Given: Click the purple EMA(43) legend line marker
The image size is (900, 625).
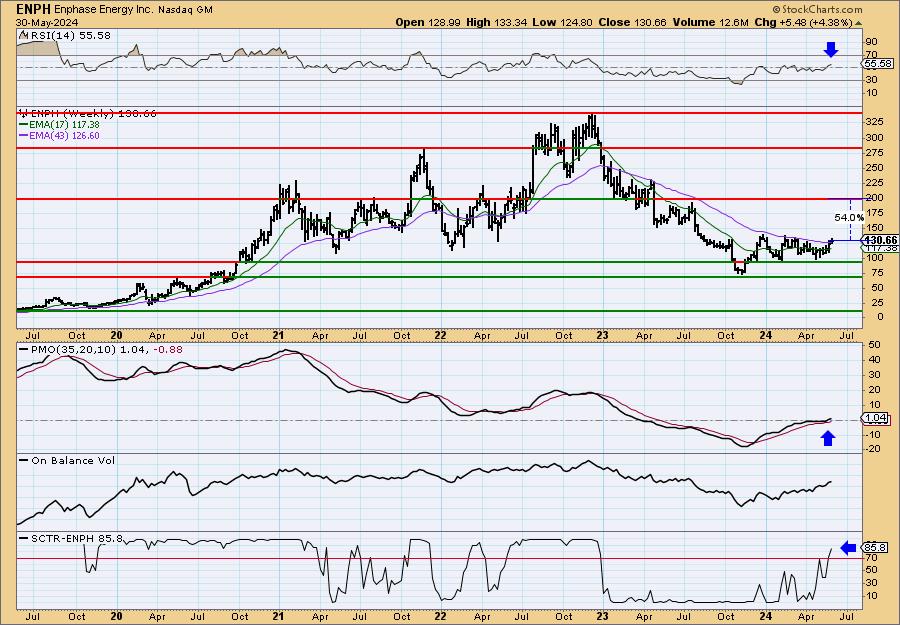Looking at the screenshot, I should [24, 136].
